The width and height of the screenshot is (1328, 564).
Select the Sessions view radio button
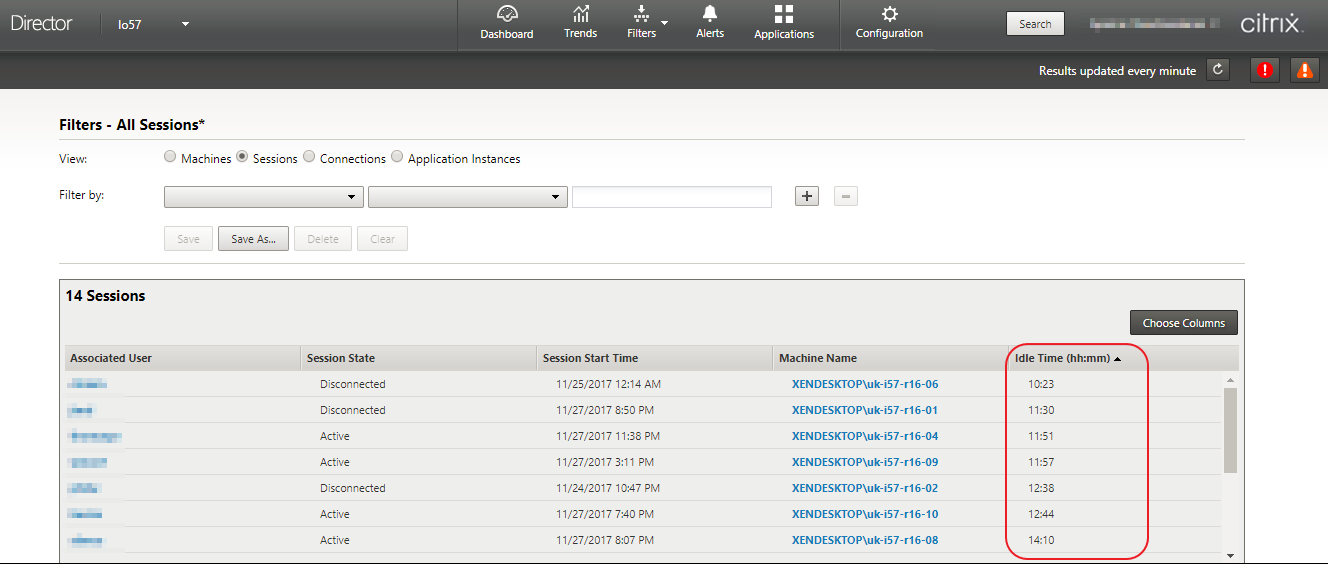click(x=242, y=157)
